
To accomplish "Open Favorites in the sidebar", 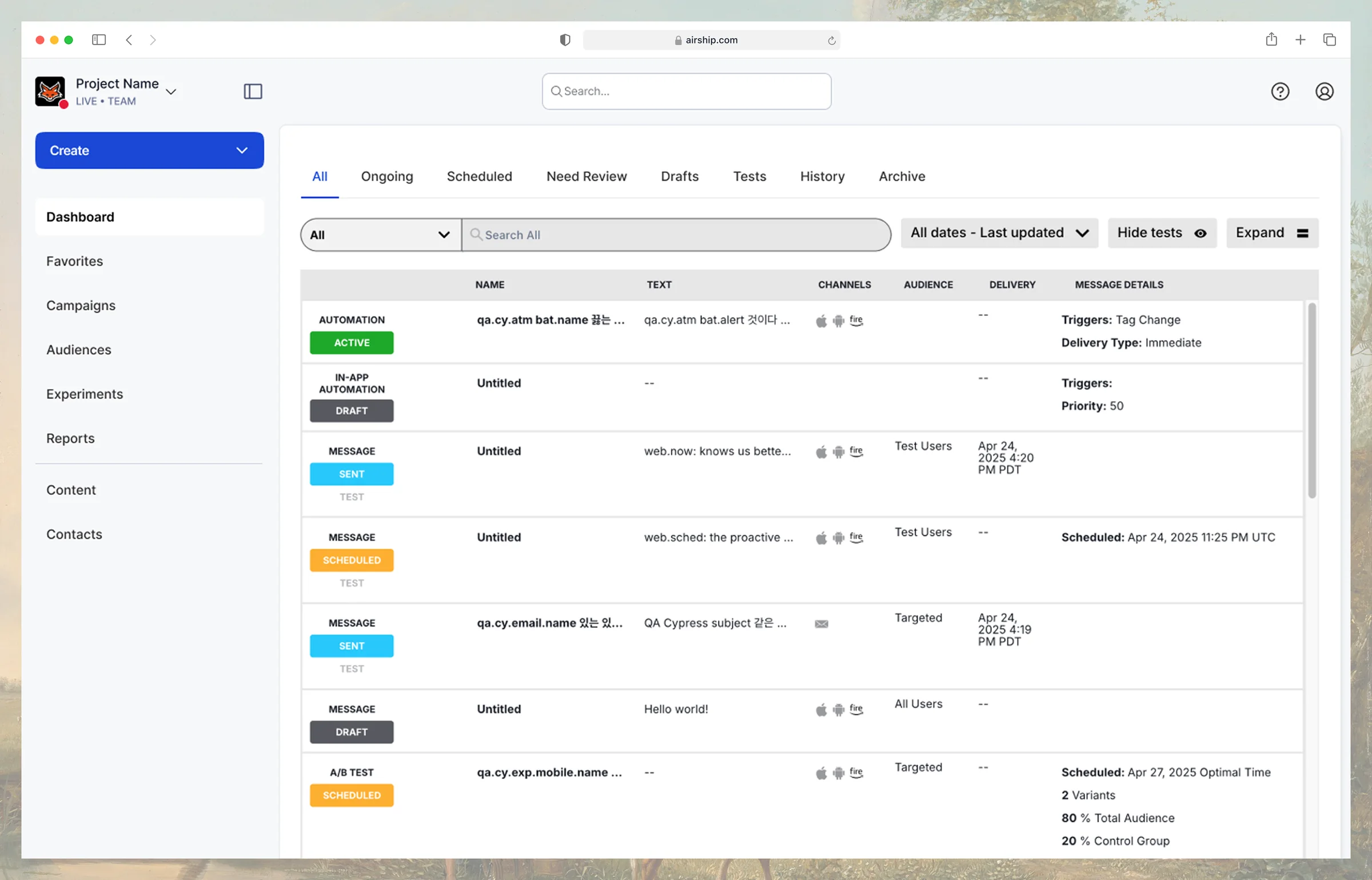I will (x=74, y=261).
